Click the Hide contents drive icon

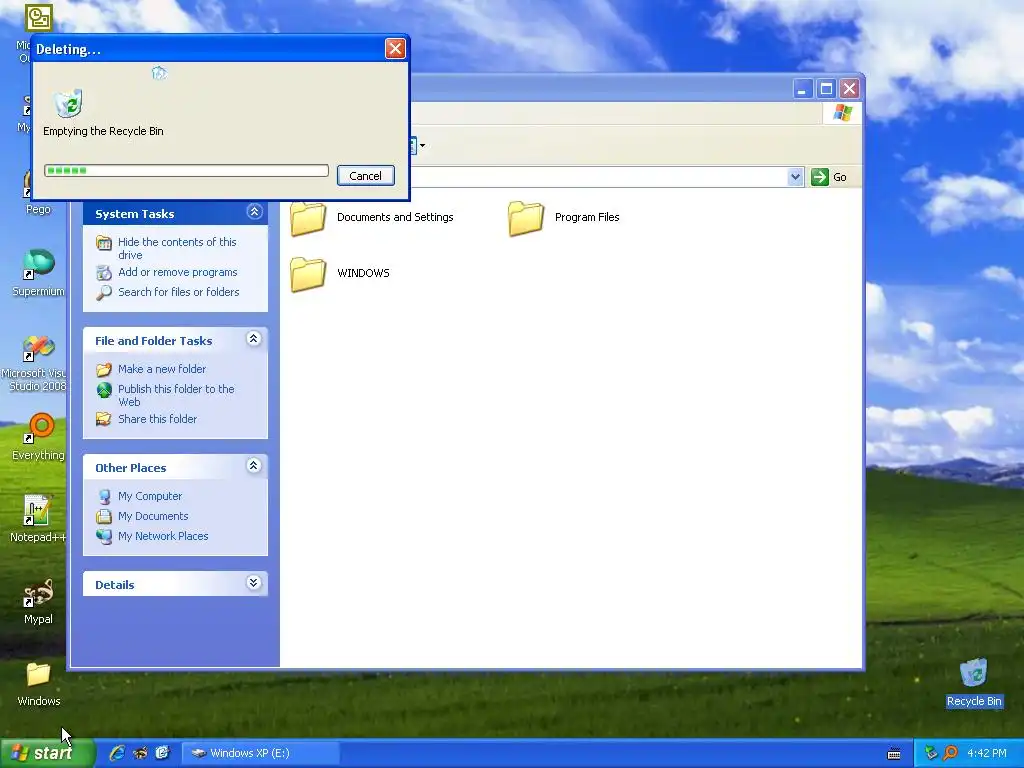click(x=104, y=243)
